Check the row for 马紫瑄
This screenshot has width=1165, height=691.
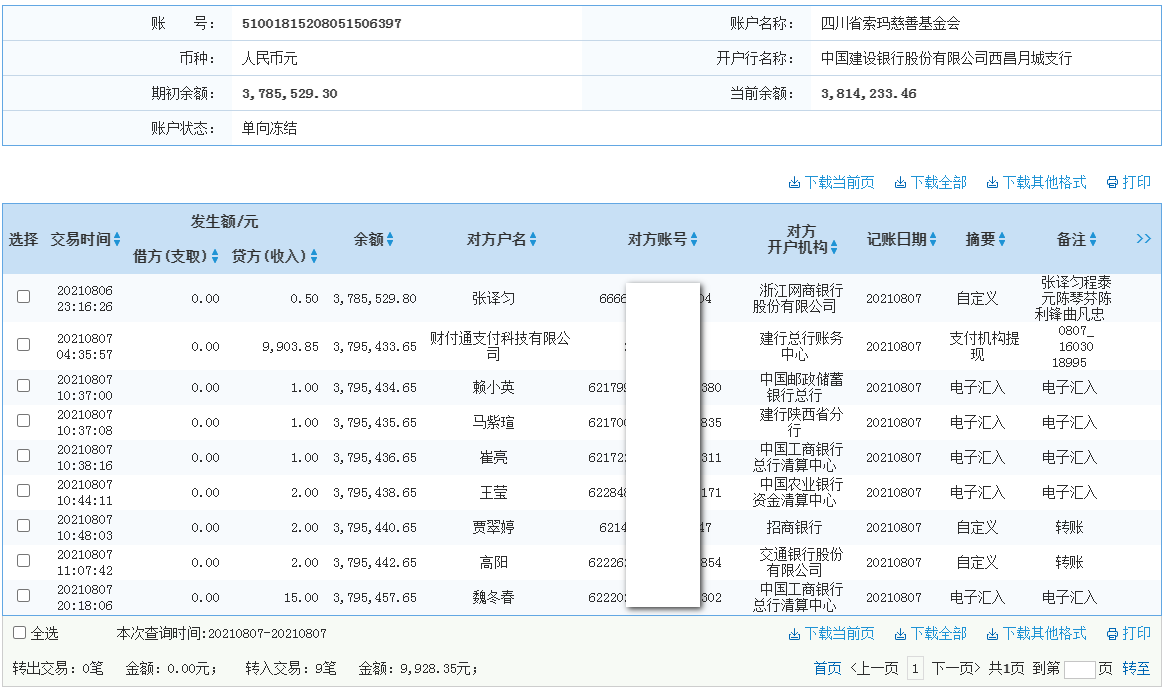tap(24, 421)
